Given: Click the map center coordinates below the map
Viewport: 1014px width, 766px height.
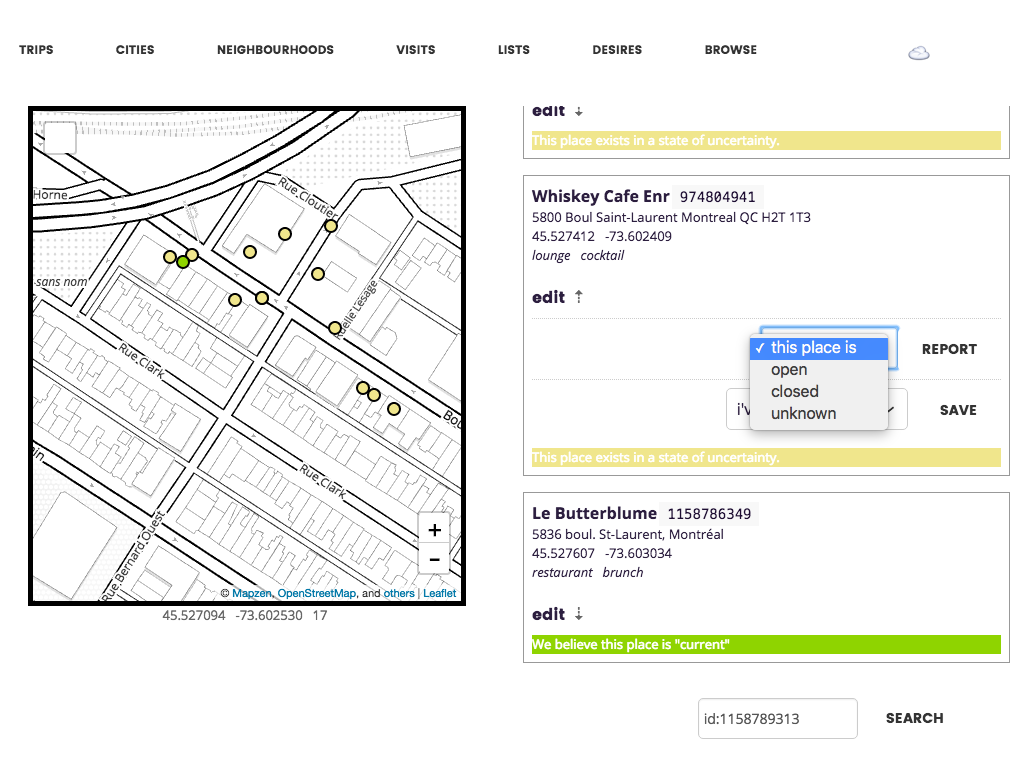Looking at the screenshot, I should 244,615.
